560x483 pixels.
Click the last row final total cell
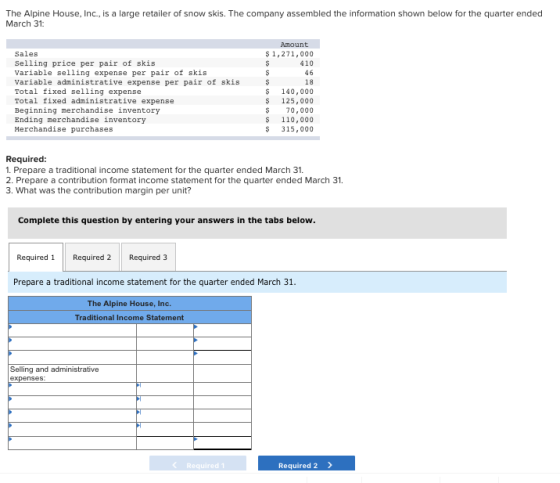tap(222, 443)
